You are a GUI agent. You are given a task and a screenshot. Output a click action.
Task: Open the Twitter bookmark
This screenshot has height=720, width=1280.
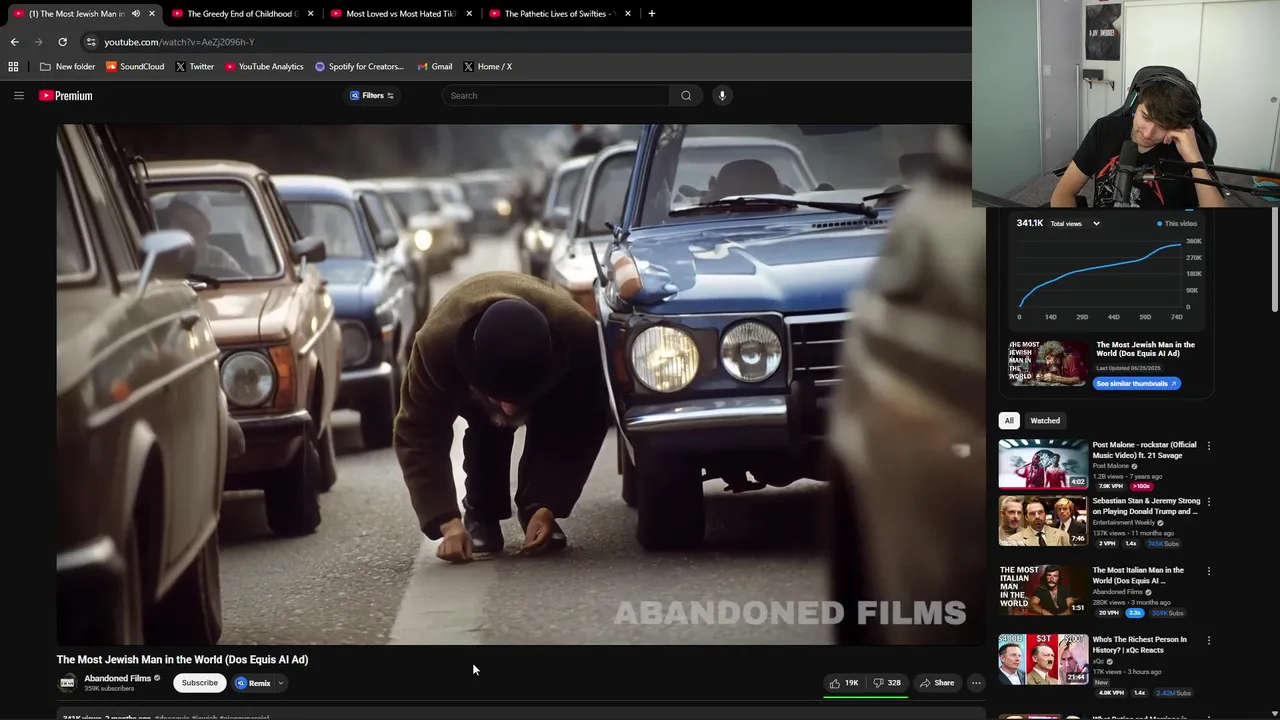click(x=194, y=67)
